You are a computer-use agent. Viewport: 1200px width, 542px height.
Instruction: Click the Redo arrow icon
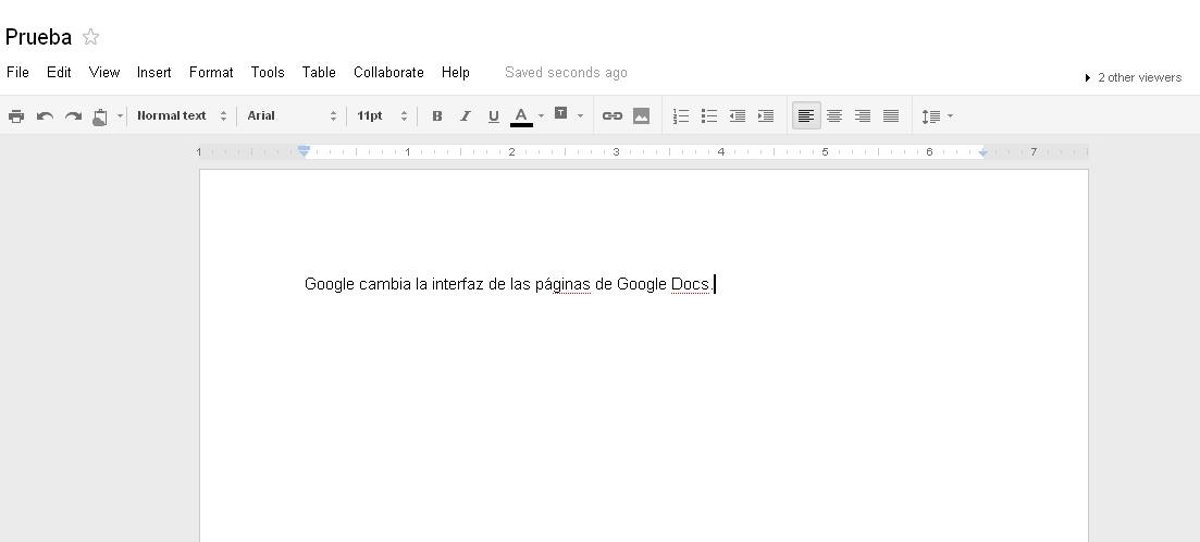tap(73, 116)
